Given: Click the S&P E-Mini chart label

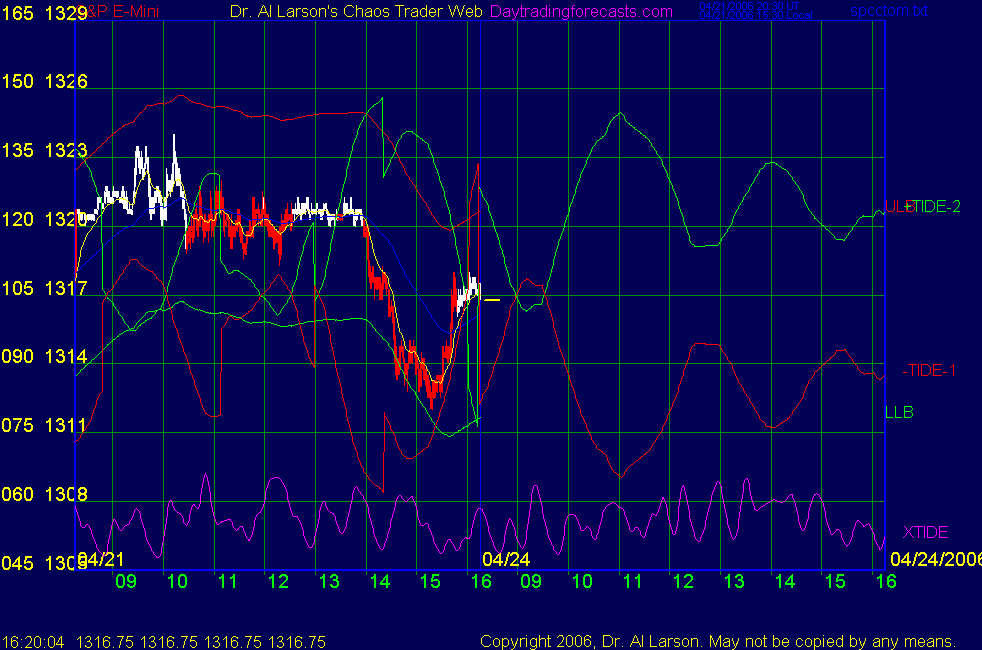Looking at the screenshot, I should pos(118,11).
